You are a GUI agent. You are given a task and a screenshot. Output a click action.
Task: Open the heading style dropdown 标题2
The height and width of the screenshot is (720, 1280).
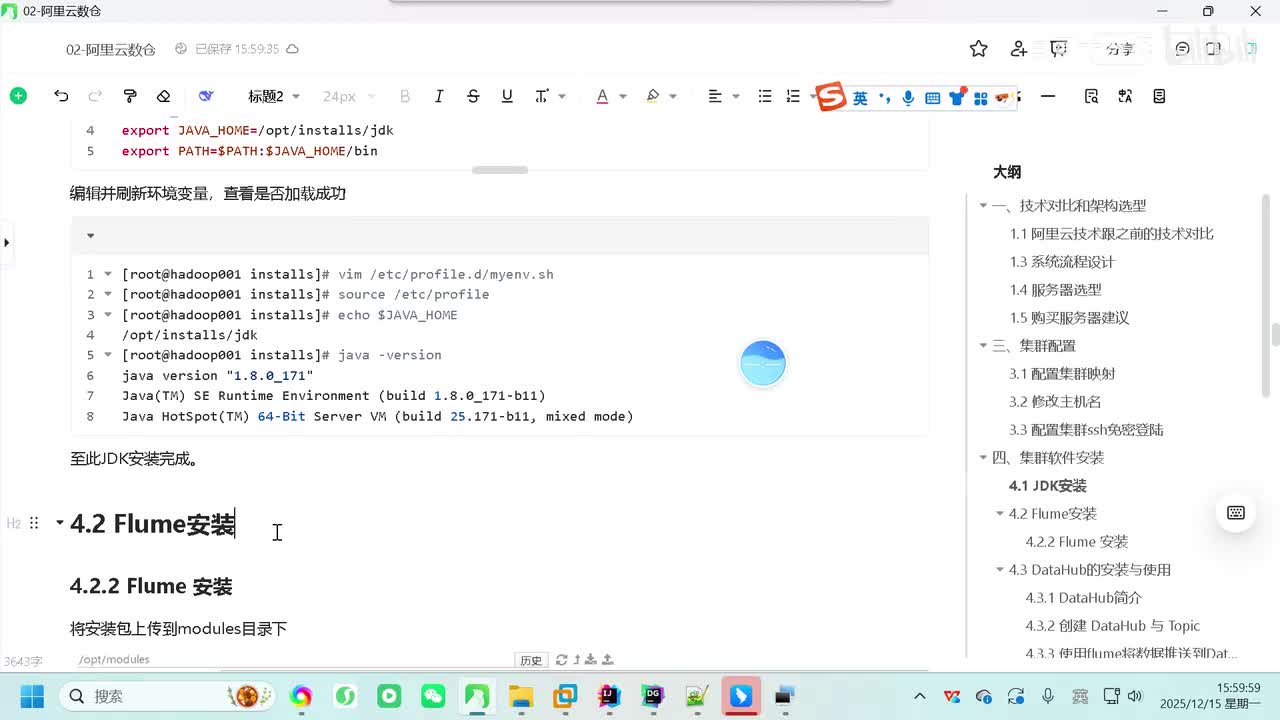point(273,96)
